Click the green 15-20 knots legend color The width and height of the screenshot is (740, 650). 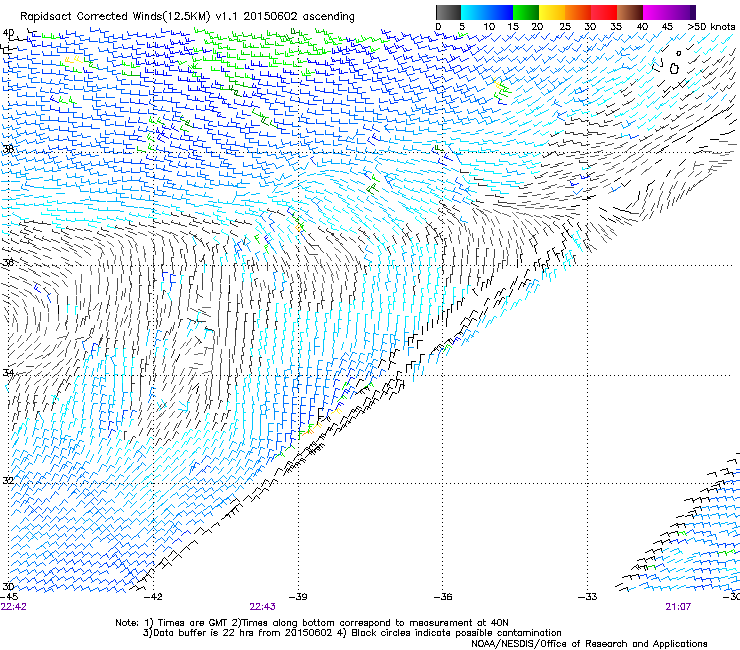click(x=526, y=12)
